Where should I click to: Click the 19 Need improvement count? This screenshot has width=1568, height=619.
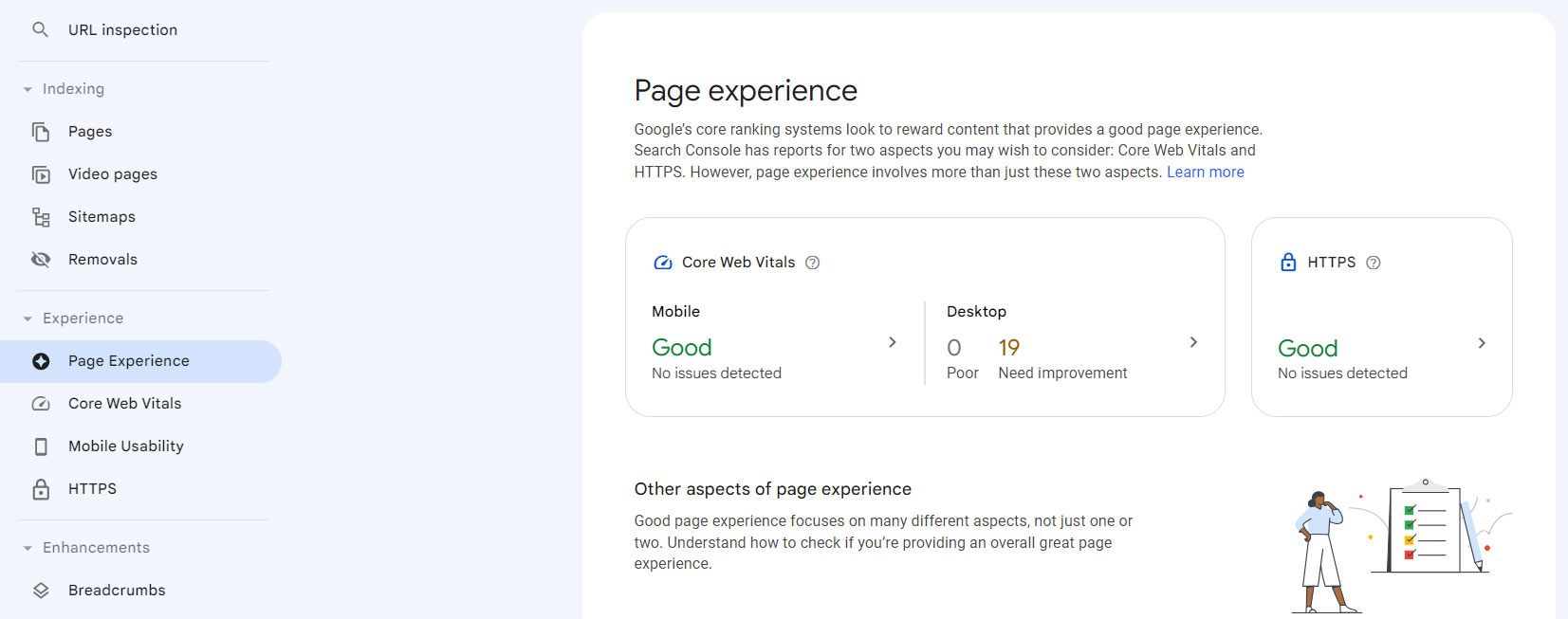coord(1008,348)
